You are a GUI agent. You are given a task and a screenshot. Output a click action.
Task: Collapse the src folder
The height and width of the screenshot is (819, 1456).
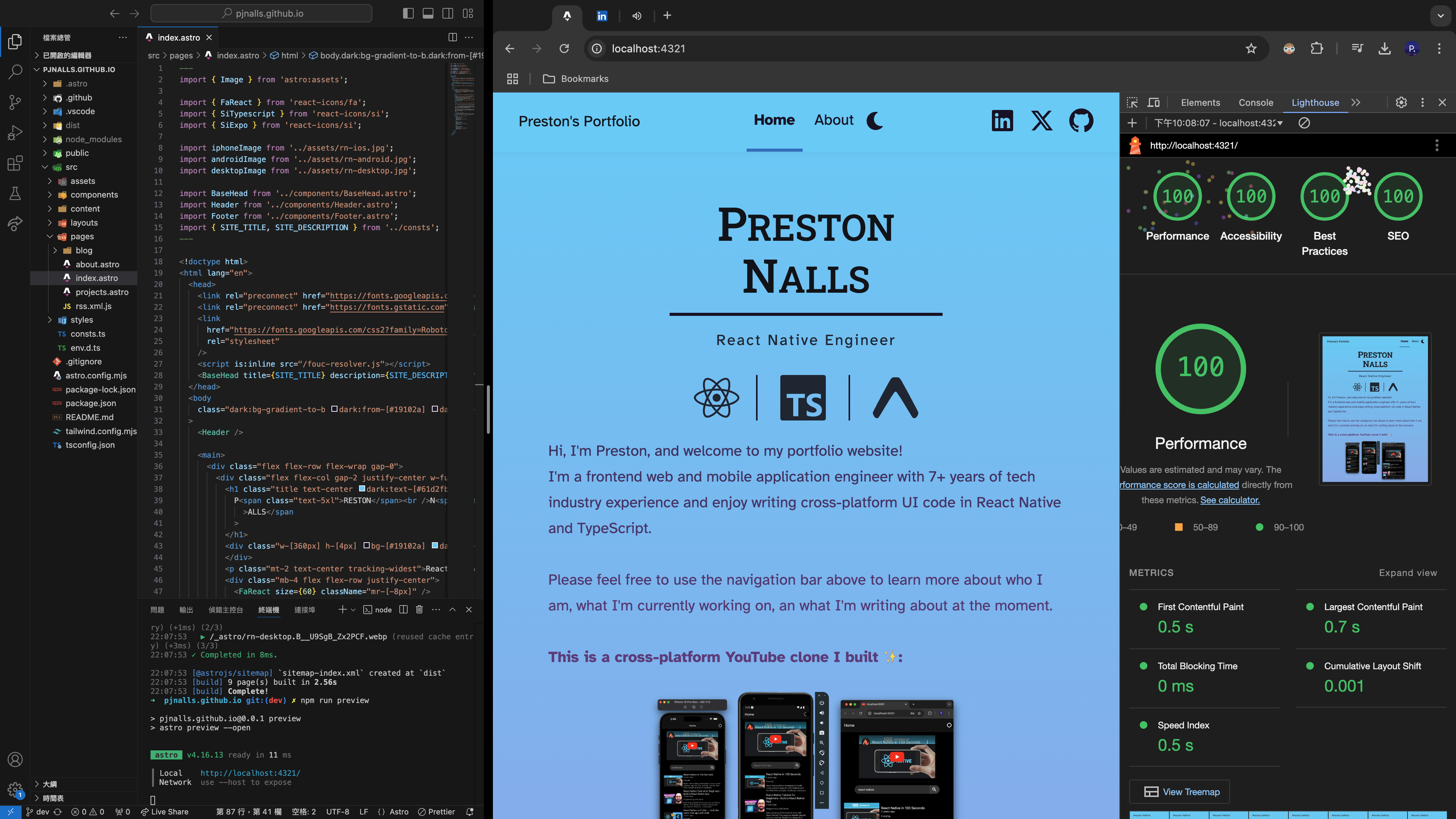[x=45, y=167]
